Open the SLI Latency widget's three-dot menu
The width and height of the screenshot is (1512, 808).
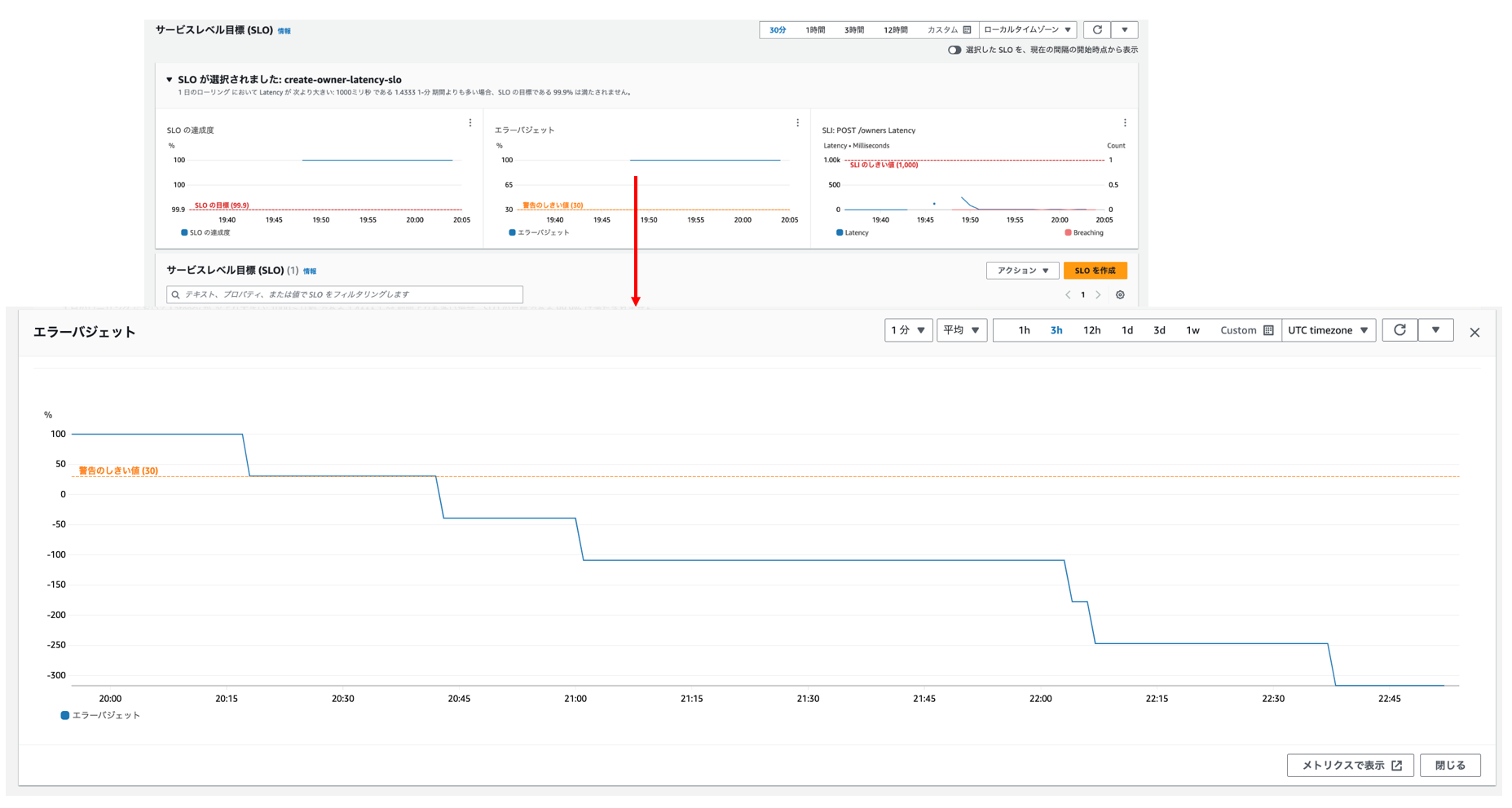pos(1125,123)
